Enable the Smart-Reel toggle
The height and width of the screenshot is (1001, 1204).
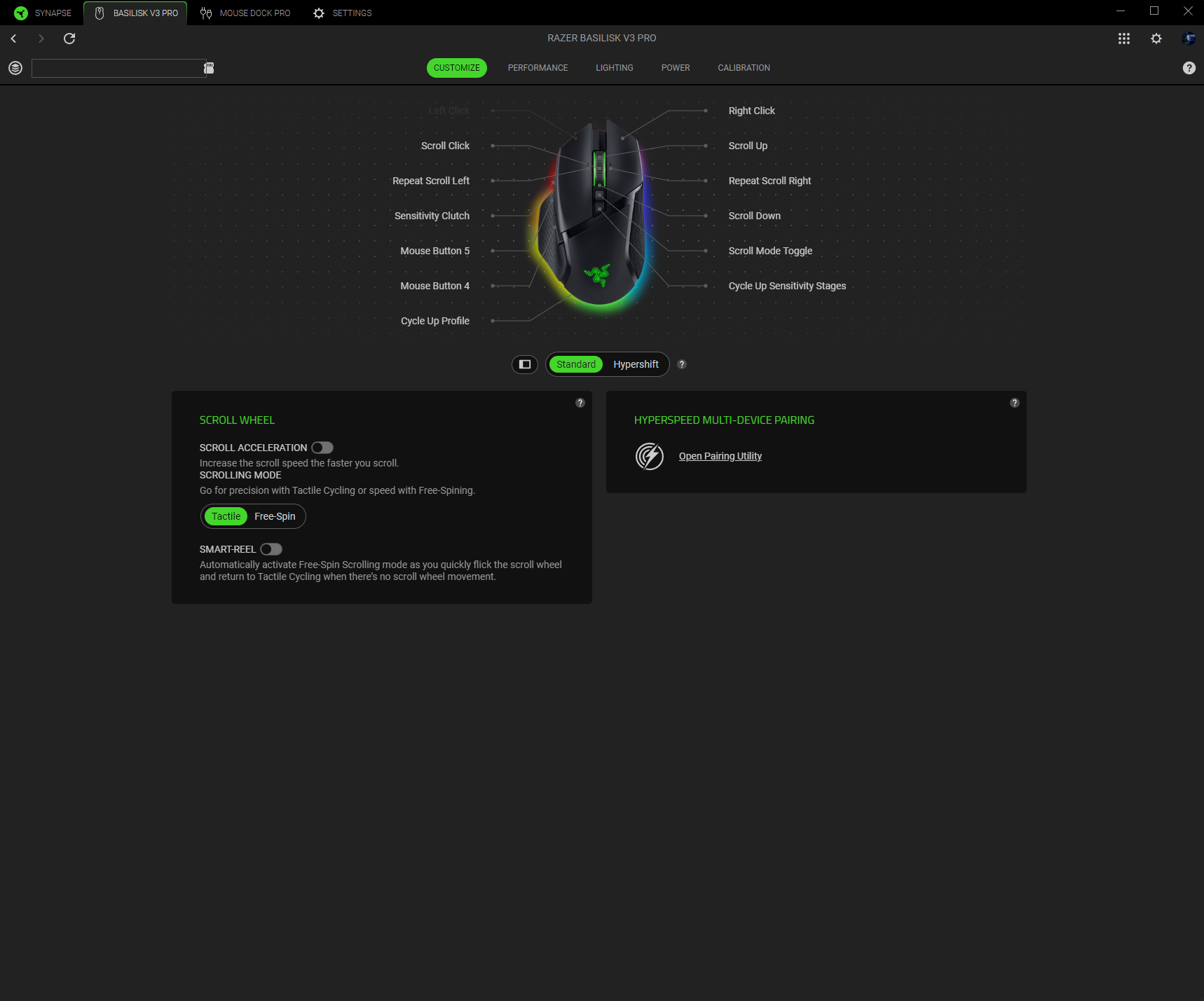point(271,549)
